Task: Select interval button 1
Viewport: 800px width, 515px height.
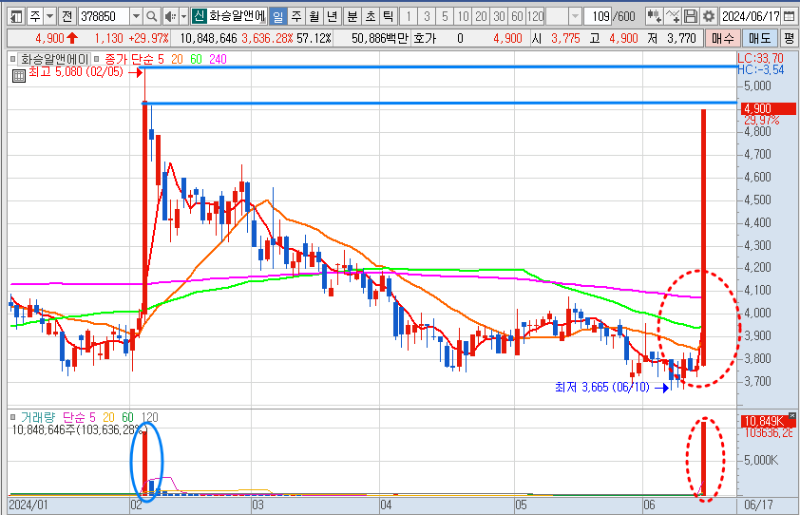Action: pos(408,16)
